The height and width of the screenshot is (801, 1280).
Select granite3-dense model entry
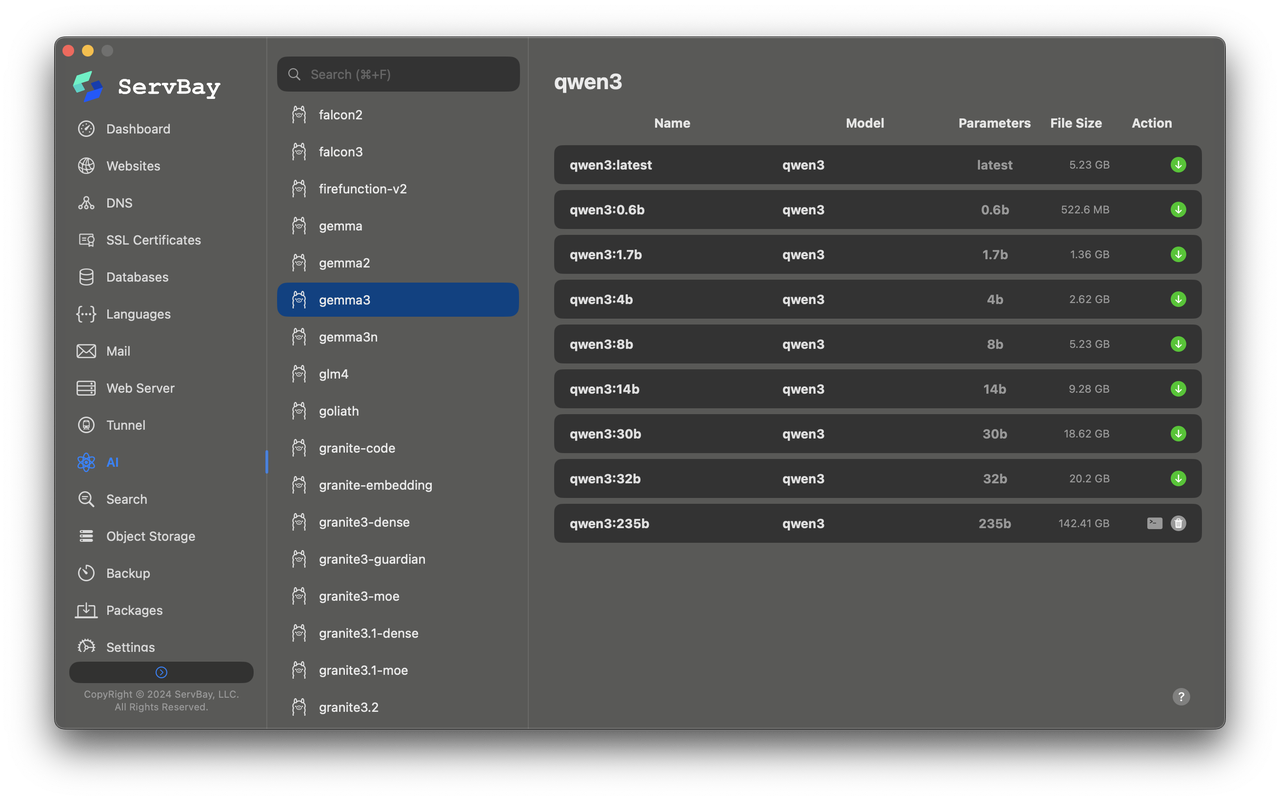(398, 522)
